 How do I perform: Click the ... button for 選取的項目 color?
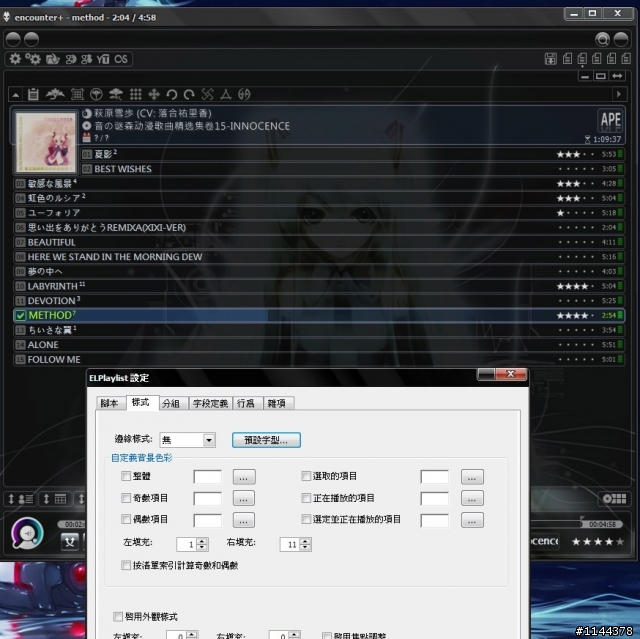pos(472,477)
